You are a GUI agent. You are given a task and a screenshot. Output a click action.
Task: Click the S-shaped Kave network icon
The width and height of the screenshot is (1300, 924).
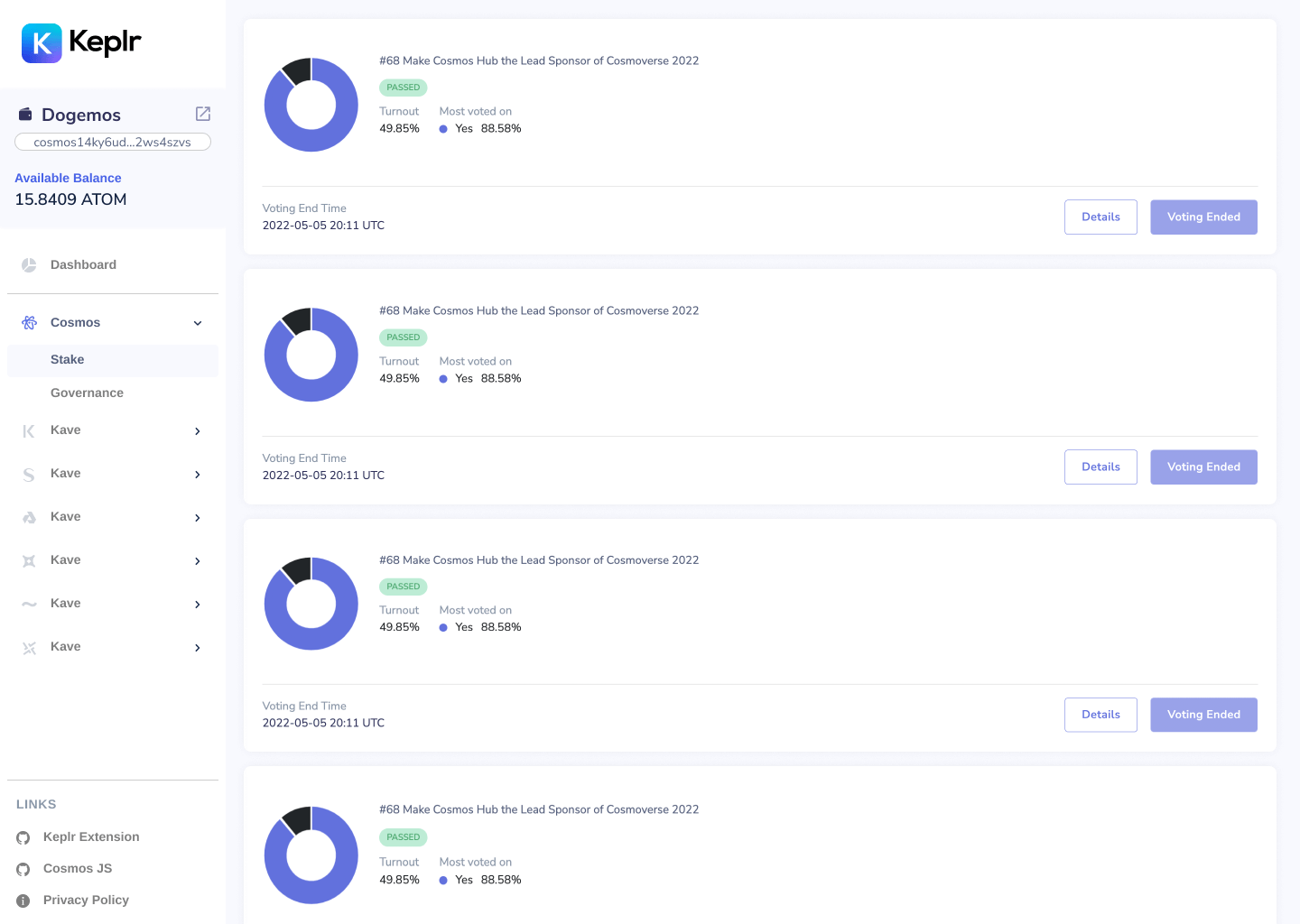point(28,474)
